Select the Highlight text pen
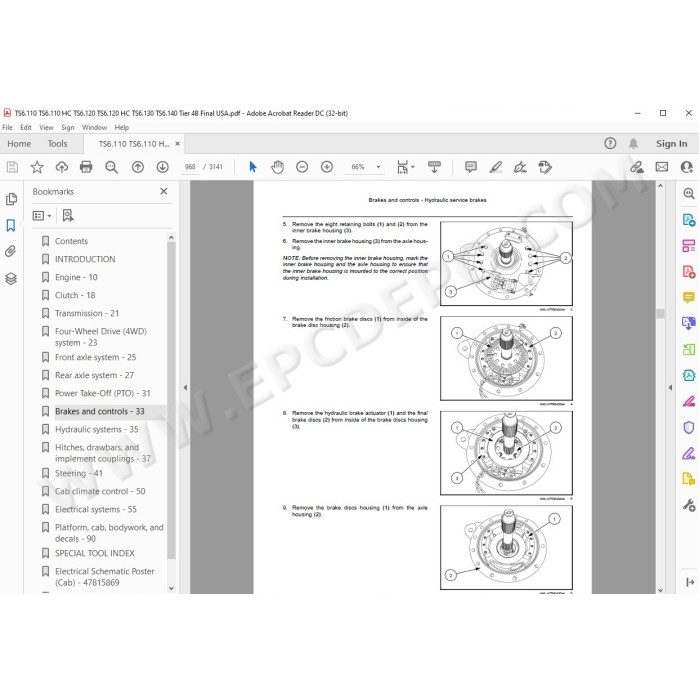The width and height of the screenshot is (700, 700). [496, 167]
